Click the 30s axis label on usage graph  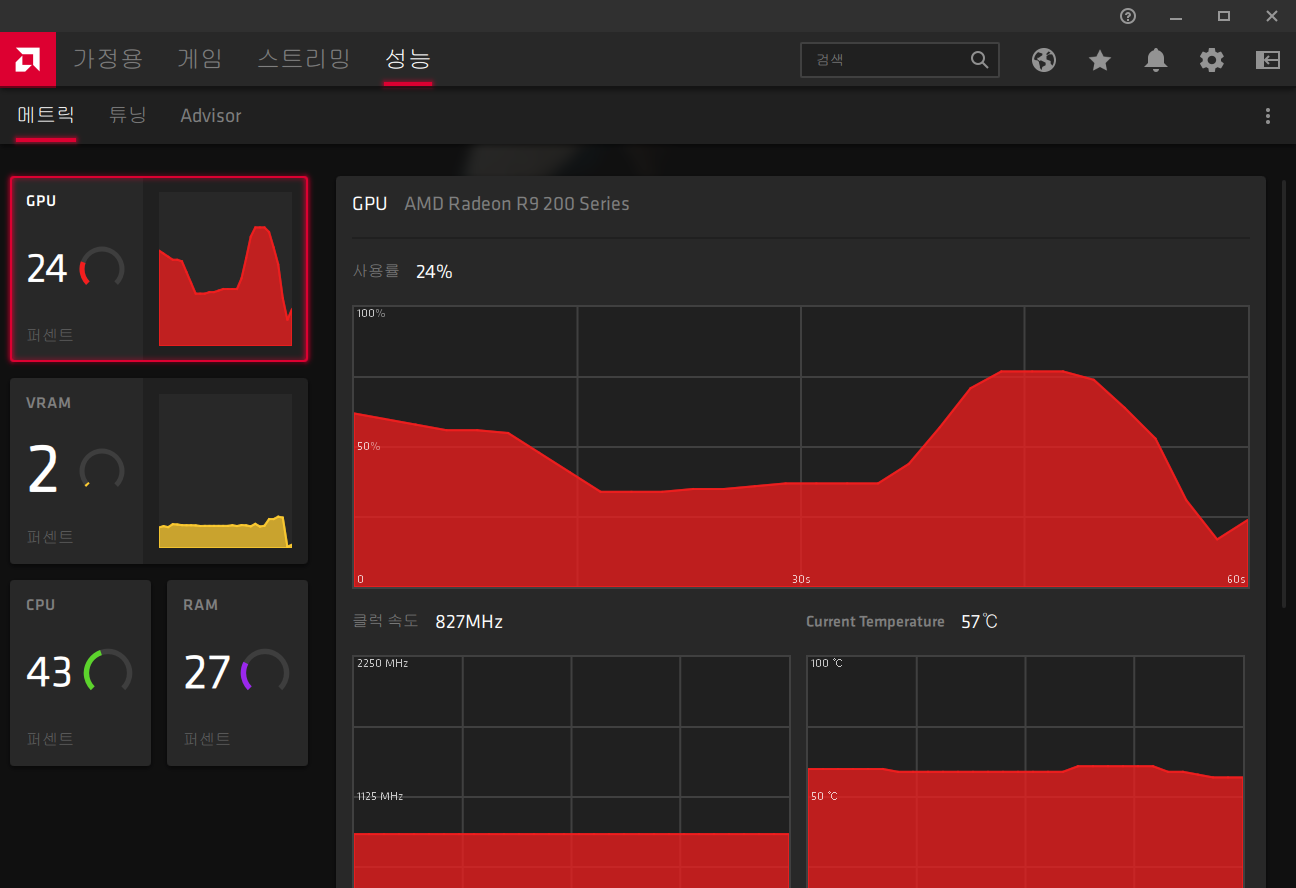tap(801, 579)
